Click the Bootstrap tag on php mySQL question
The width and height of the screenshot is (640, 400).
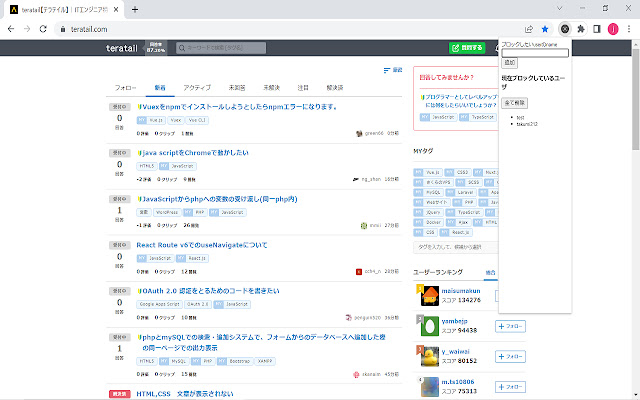[x=234, y=362]
